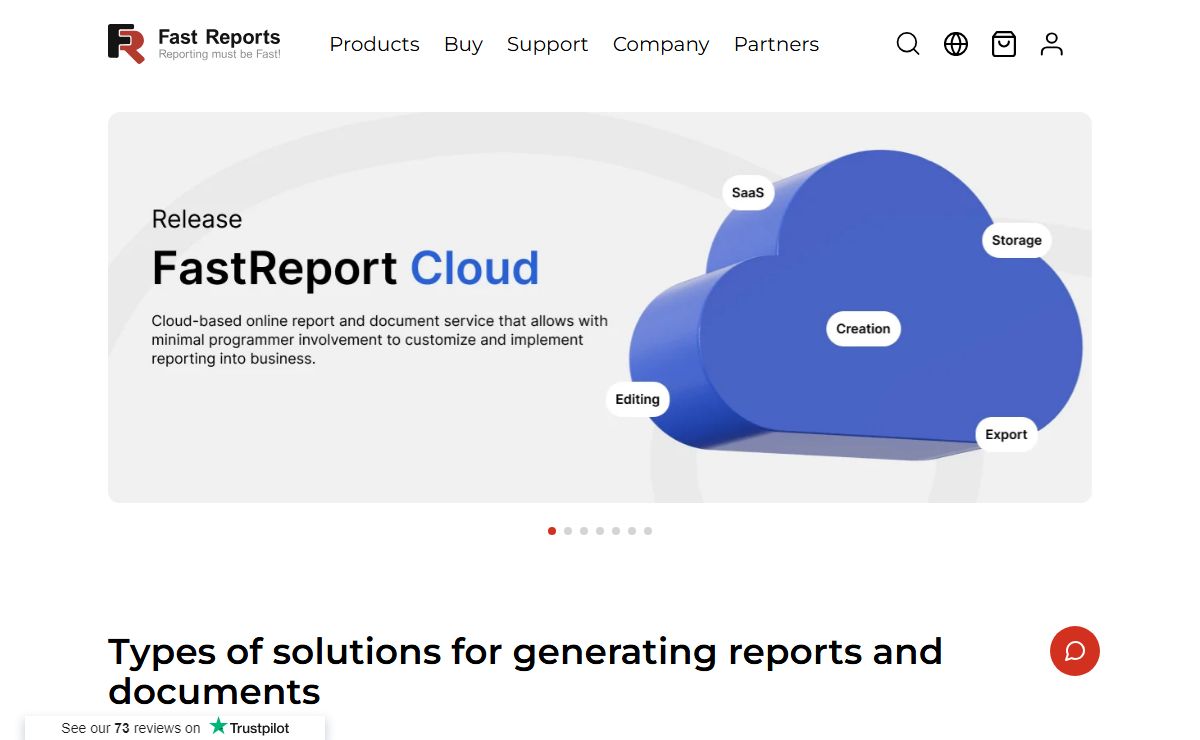
Task: Open the search icon in header
Action: (908, 44)
